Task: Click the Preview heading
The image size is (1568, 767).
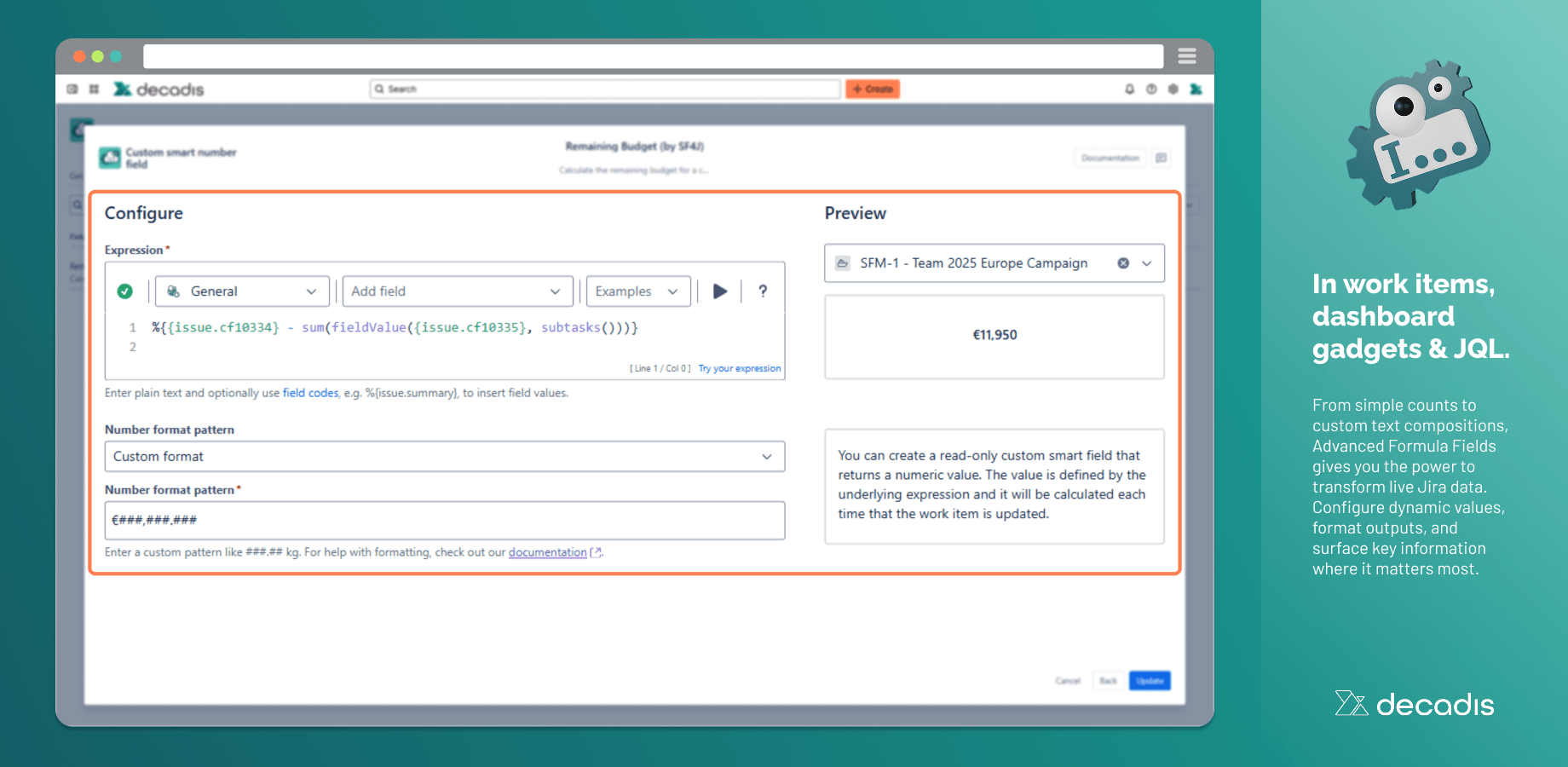Action: click(856, 213)
